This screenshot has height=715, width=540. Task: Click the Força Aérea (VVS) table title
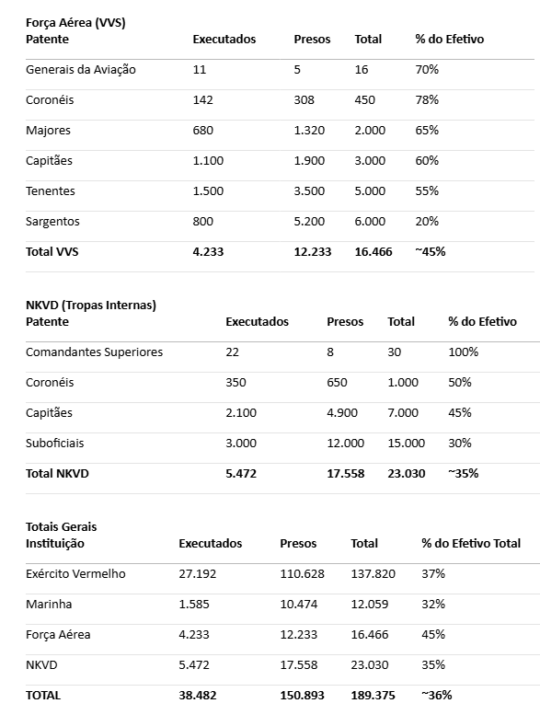[x=75, y=23]
